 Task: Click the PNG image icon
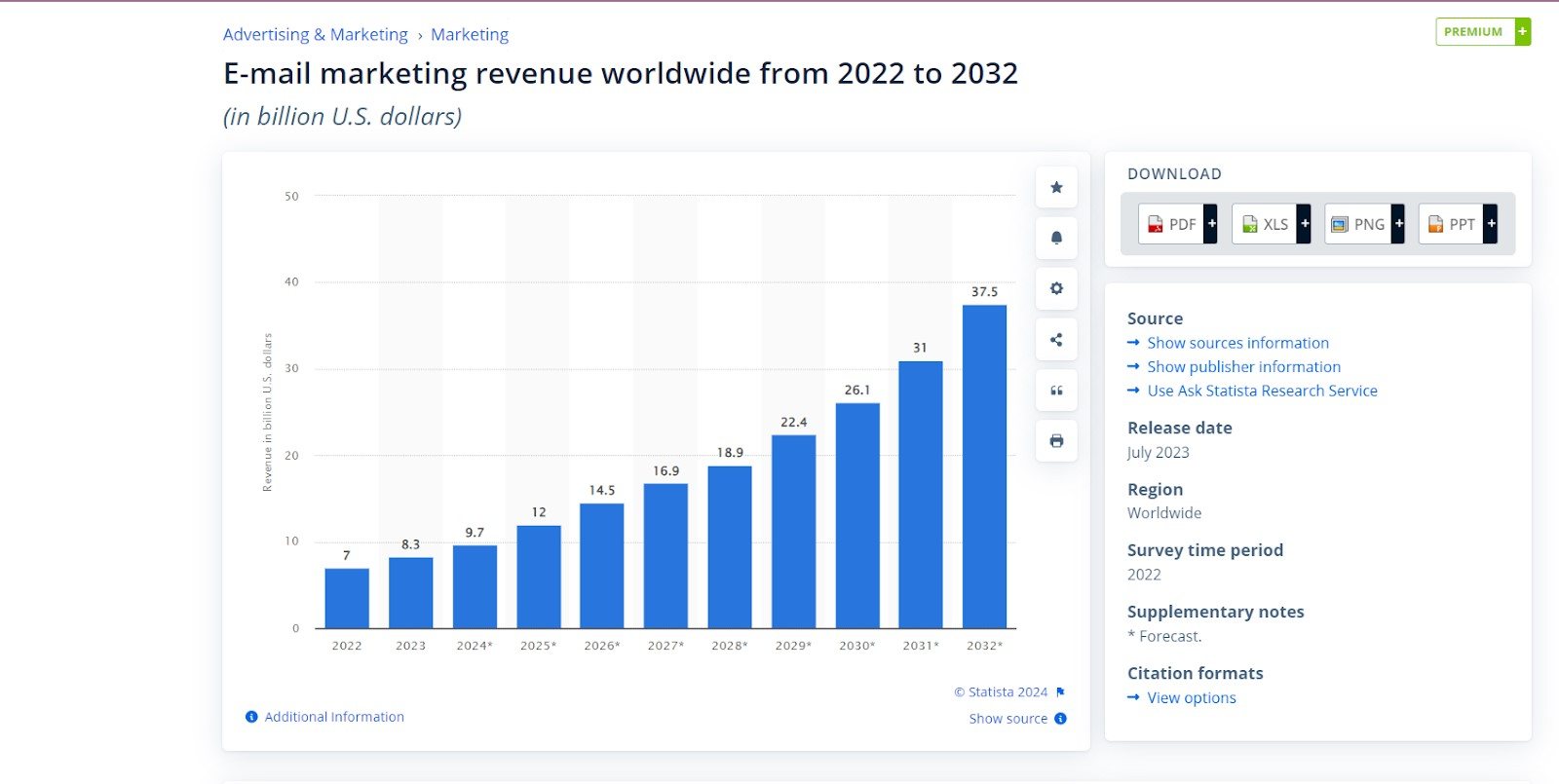(x=1340, y=225)
